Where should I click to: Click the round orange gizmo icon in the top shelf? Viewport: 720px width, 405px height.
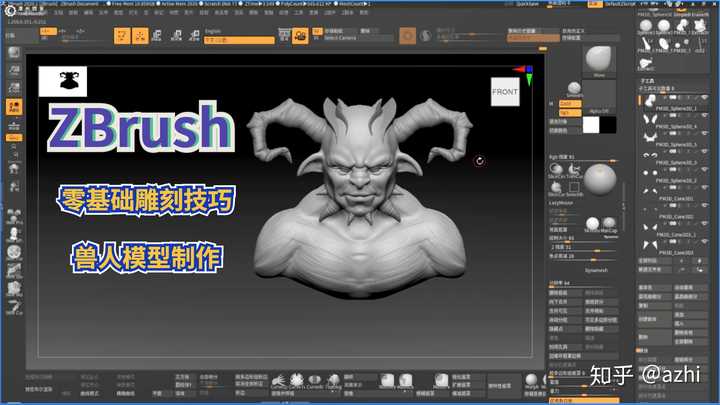tap(407, 35)
